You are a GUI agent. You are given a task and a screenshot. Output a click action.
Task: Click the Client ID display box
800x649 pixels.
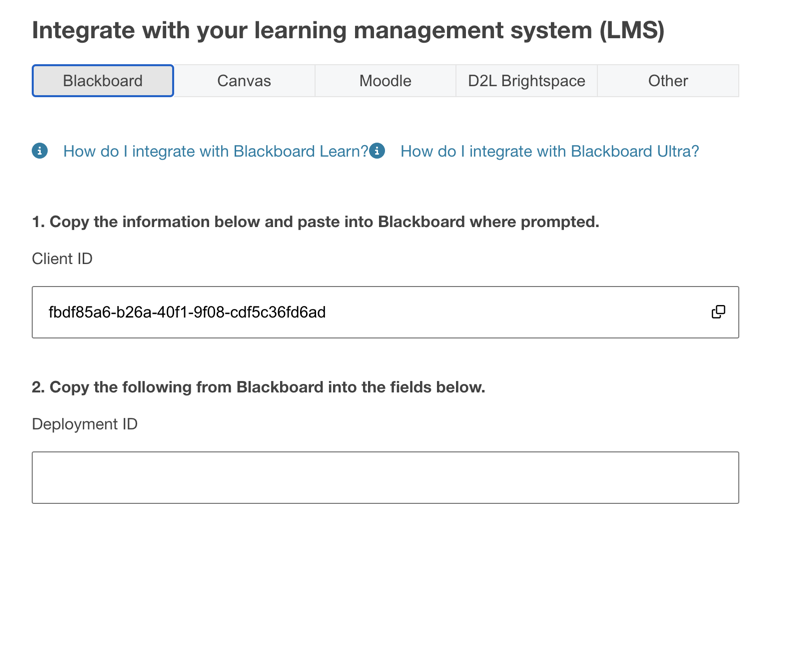click(385, 311)
